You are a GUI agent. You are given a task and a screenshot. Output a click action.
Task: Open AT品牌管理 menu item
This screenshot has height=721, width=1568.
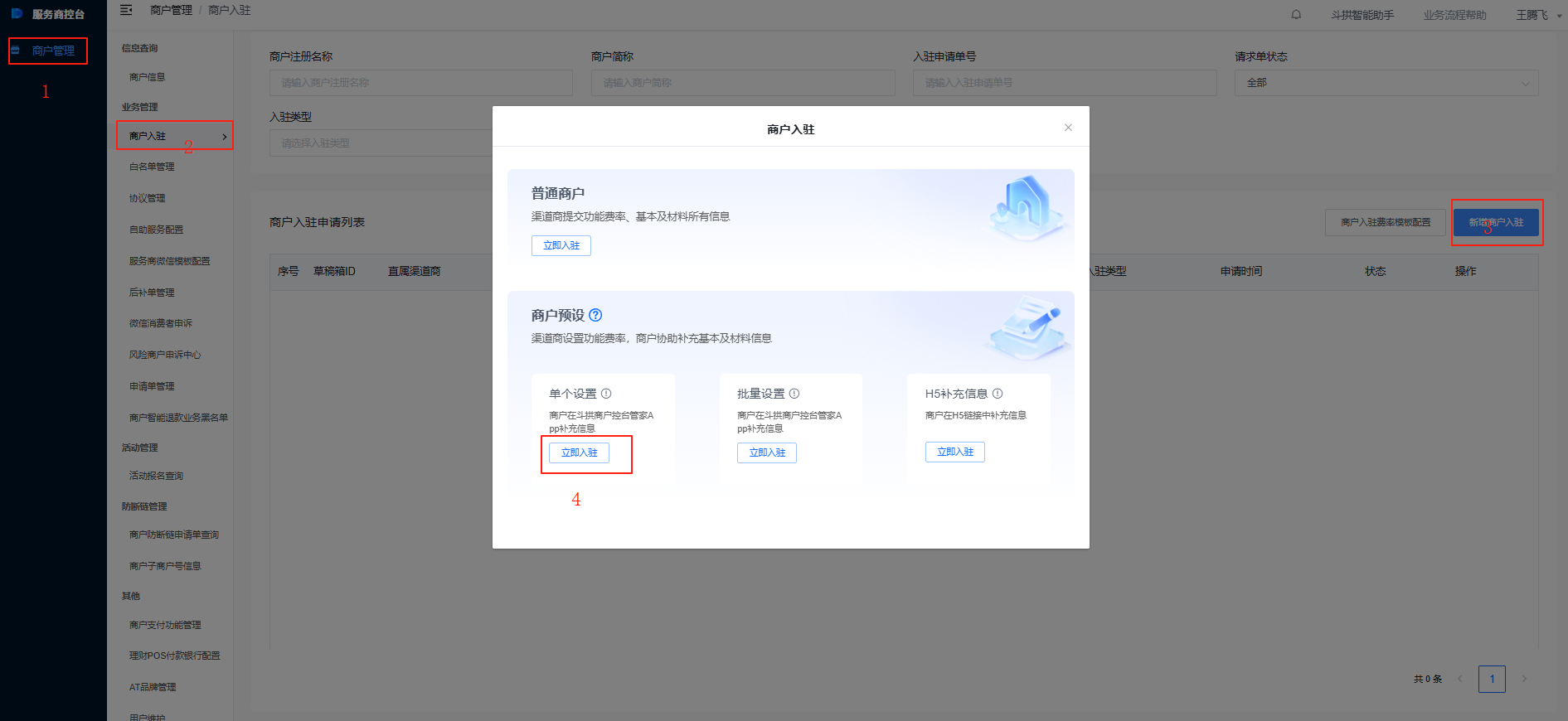(153, 687)
